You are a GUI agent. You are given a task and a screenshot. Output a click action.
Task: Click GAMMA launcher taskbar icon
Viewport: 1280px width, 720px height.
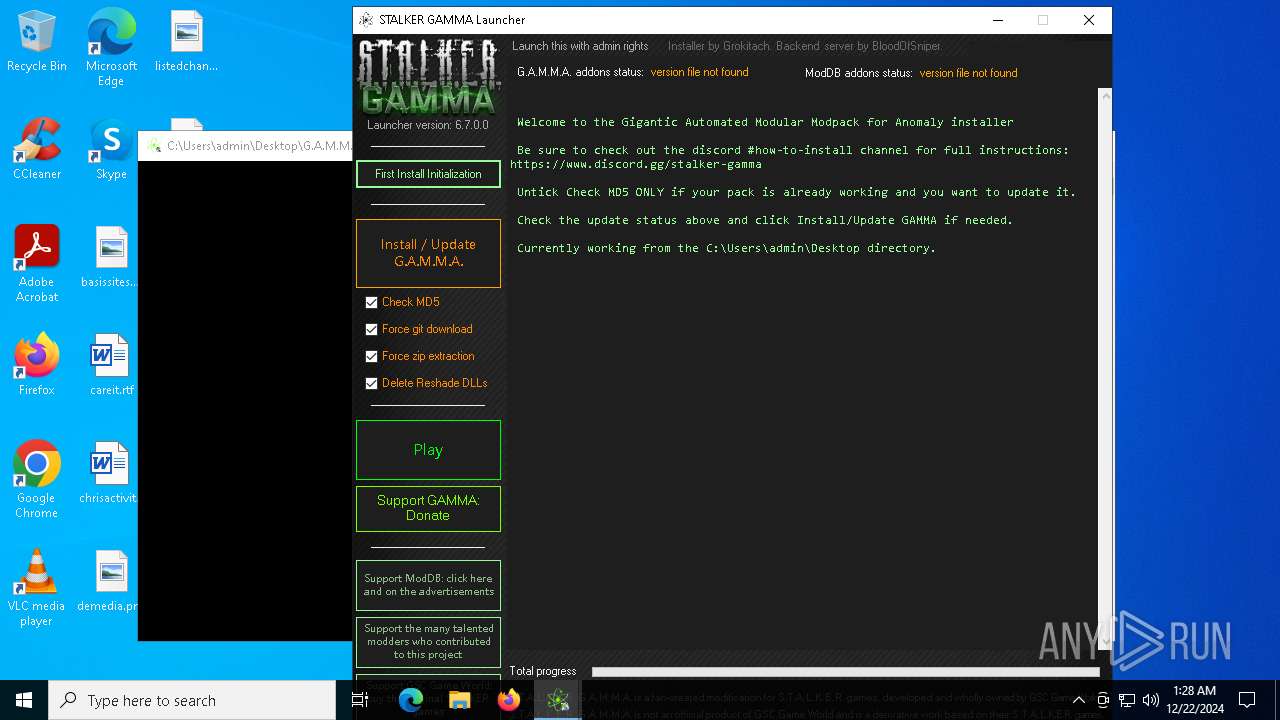click(557, 700)
